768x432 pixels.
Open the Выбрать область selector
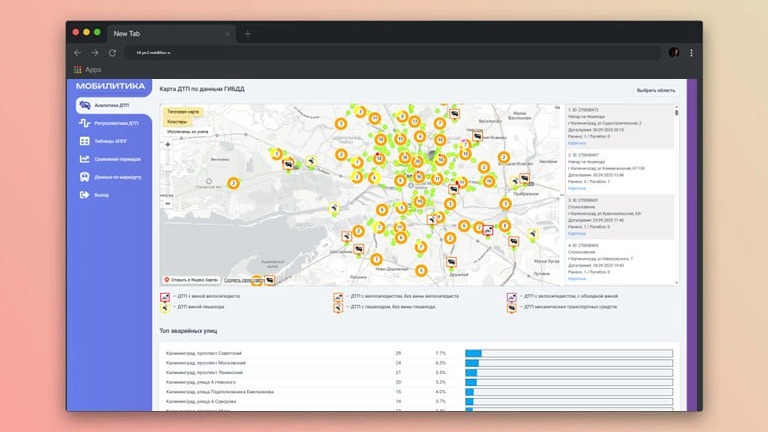pos(656,90)
